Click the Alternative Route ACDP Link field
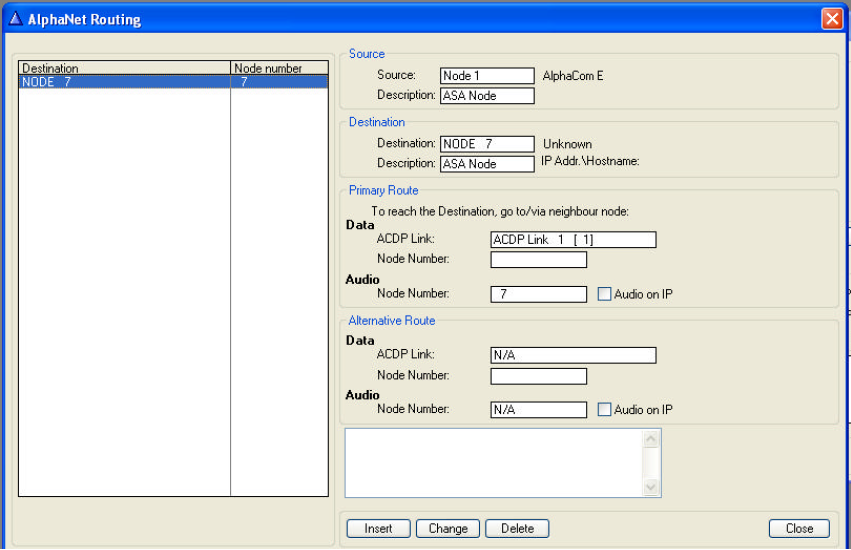 coord(573,355)
